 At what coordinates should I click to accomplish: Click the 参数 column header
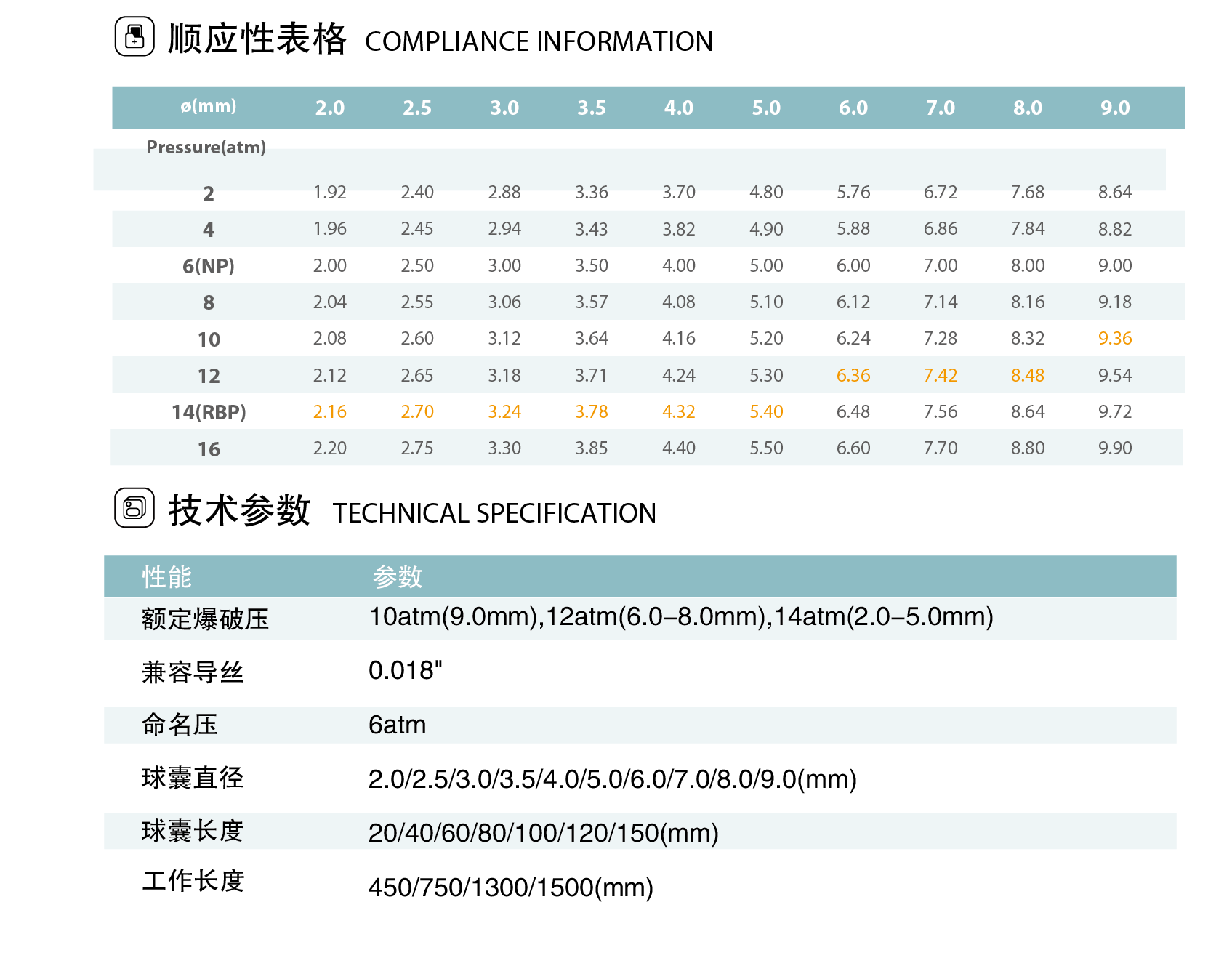397,577
